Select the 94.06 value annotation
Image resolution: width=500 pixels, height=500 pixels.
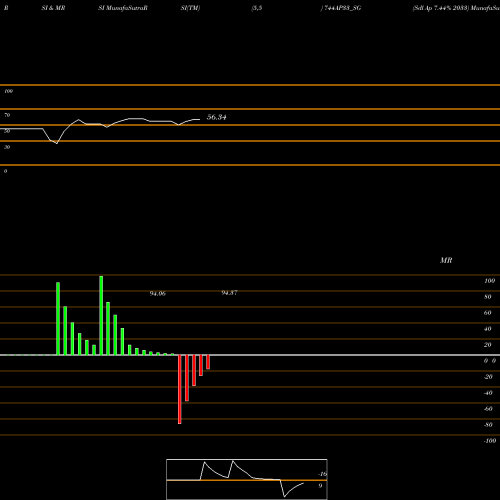click(x=158, y=294)
